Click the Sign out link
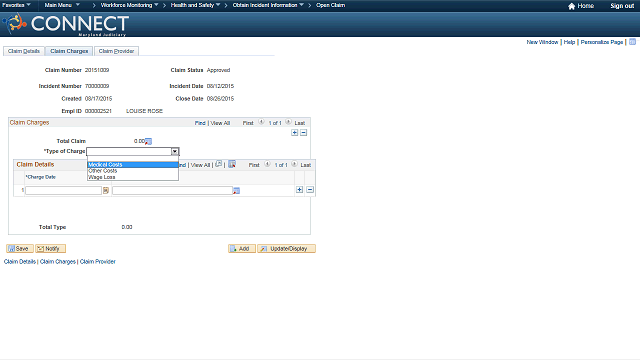Image resolution: width=640 pixels, height=360 pixels. (x=622, y=6)
